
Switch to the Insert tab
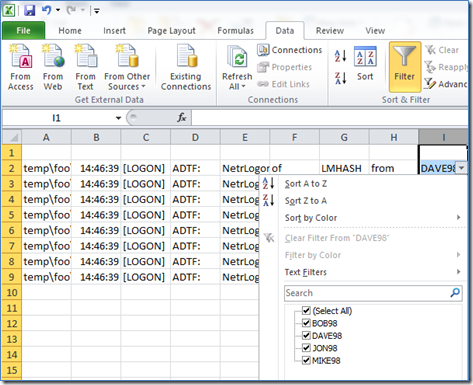click(114, 31)
